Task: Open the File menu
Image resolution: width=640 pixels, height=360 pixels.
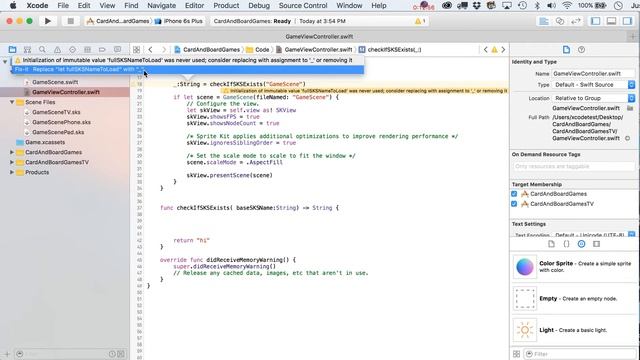Action: click(63, 6)
